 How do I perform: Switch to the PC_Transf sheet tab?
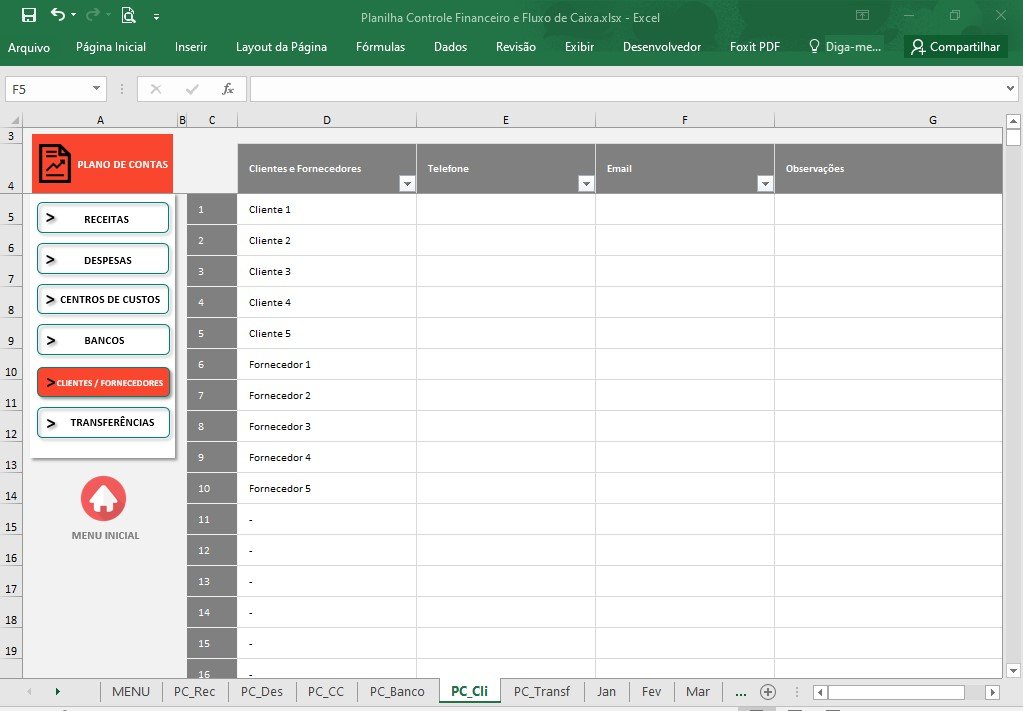pyautogui.click(x=542, y=691)
